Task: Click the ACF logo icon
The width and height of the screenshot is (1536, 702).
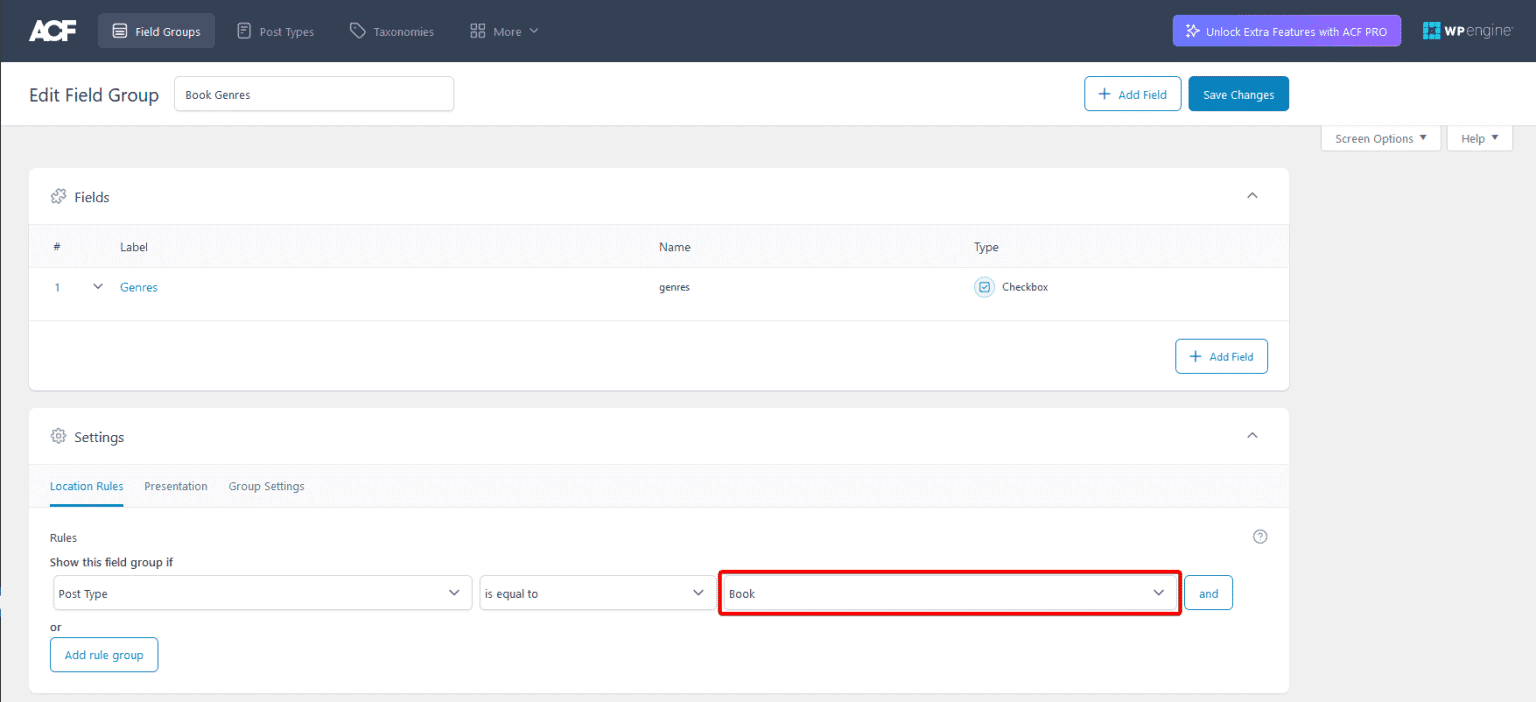Action: click(x=52, y=29)
